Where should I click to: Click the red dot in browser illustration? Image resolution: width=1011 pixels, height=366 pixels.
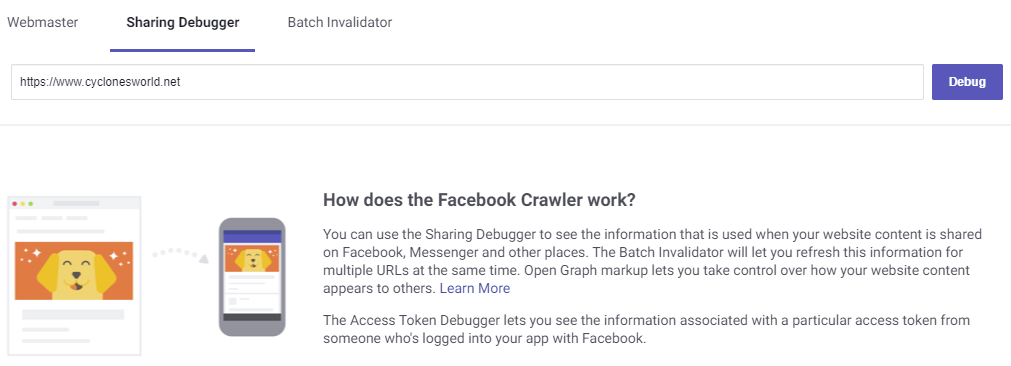tap(14, 204)
